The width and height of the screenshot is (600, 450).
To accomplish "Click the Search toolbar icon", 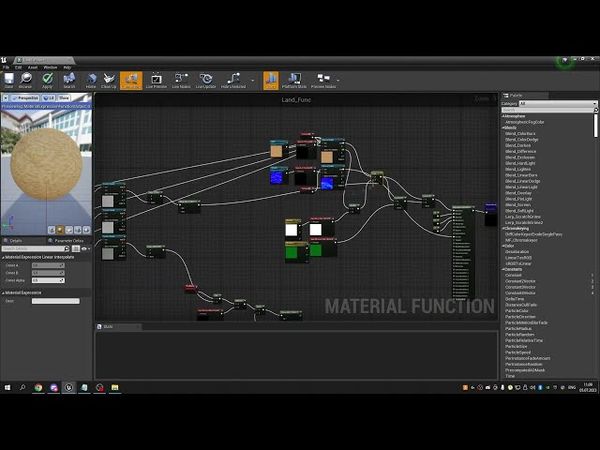I will point(69,81).
